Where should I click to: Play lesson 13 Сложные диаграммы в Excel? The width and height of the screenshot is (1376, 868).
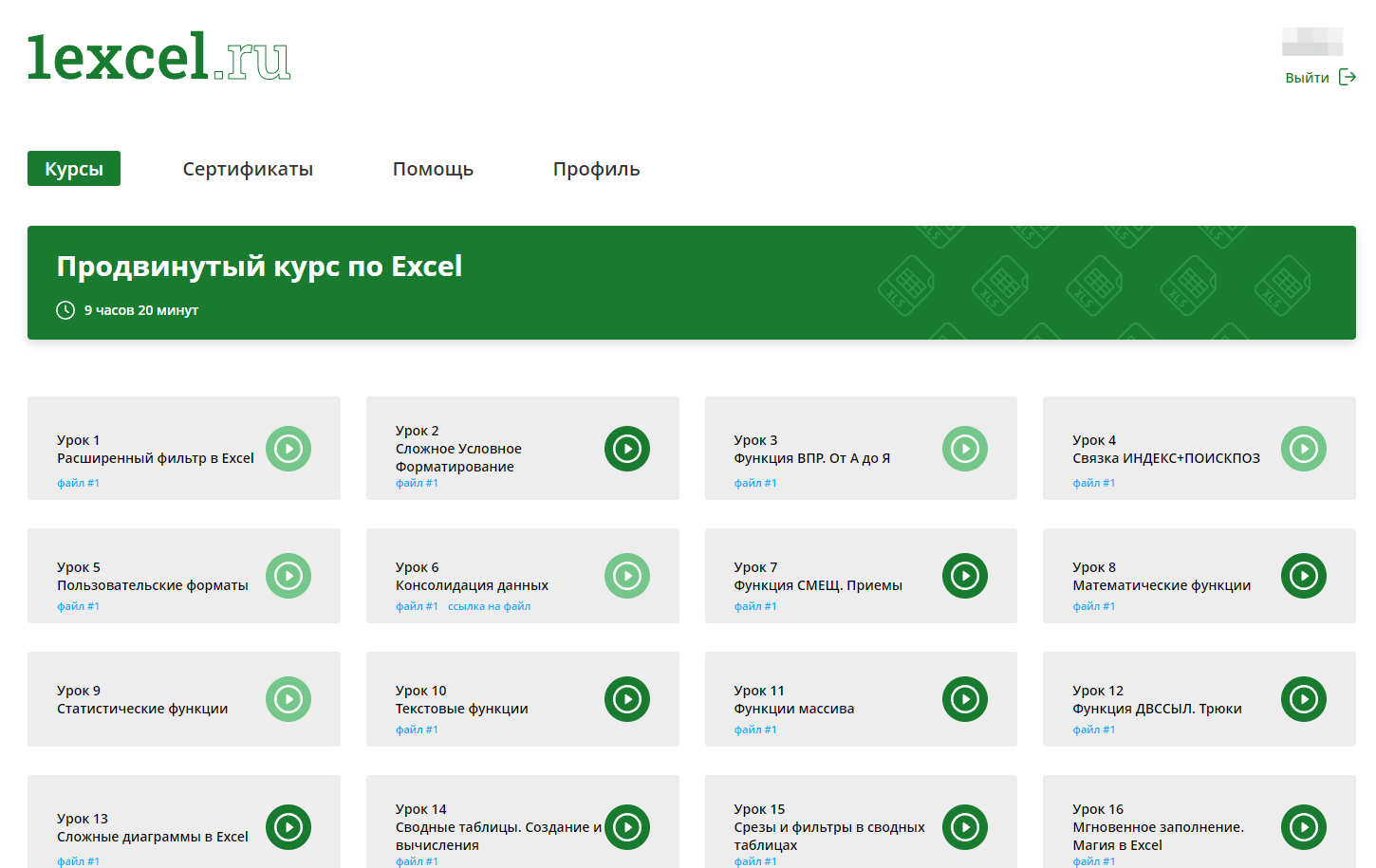[x=288, y=827]
